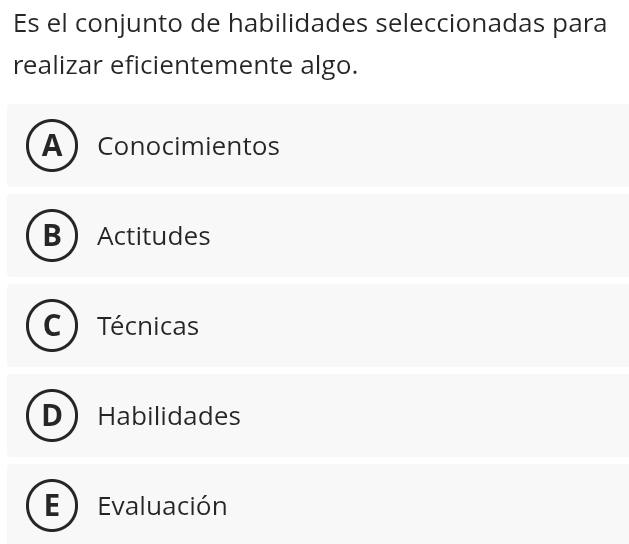This screenshot has width=629, height=544.
Task: Choose the answer Actitudes
Action: click(x=154, y=235)
